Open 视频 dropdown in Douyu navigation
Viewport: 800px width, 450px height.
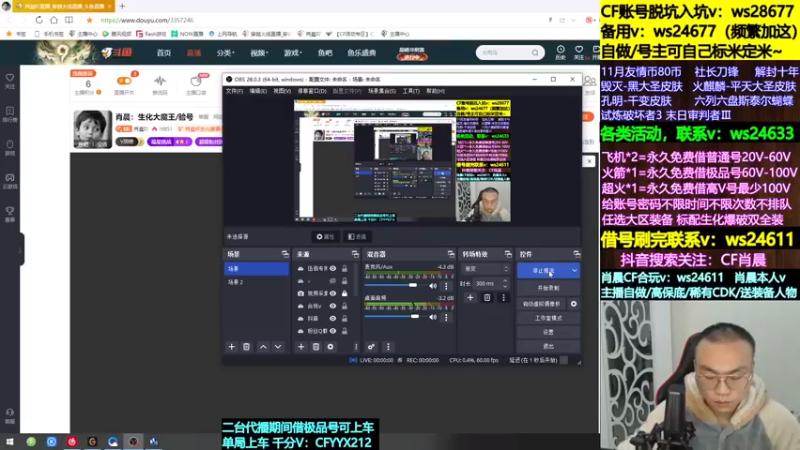click(x=259, y=53)
